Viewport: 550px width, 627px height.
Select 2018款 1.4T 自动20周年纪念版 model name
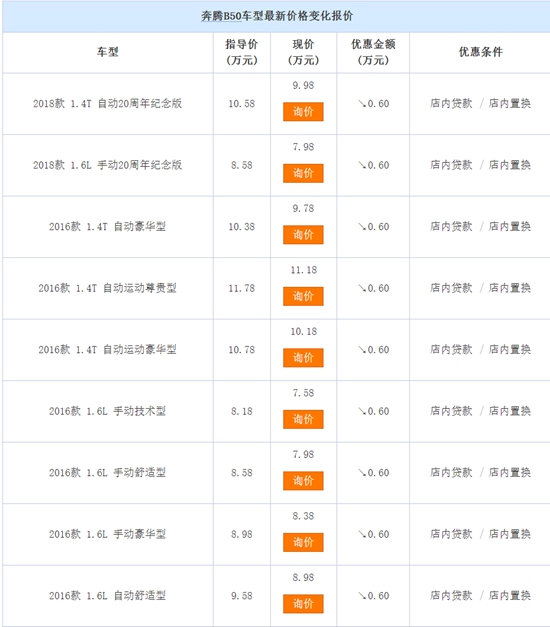click(x=107, y=104)
